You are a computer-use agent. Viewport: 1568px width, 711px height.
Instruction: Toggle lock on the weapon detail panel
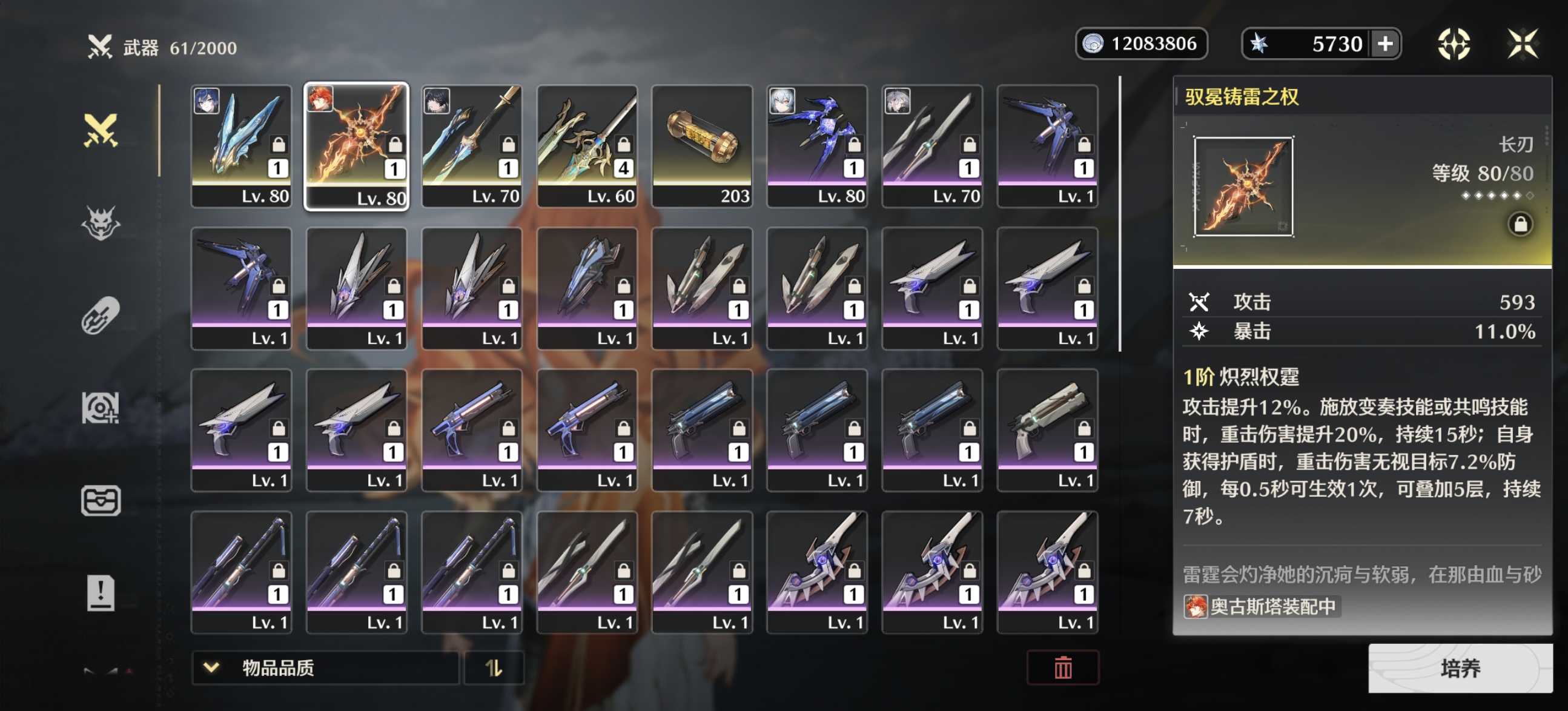pyautogui.click(x=1520, y=224)
